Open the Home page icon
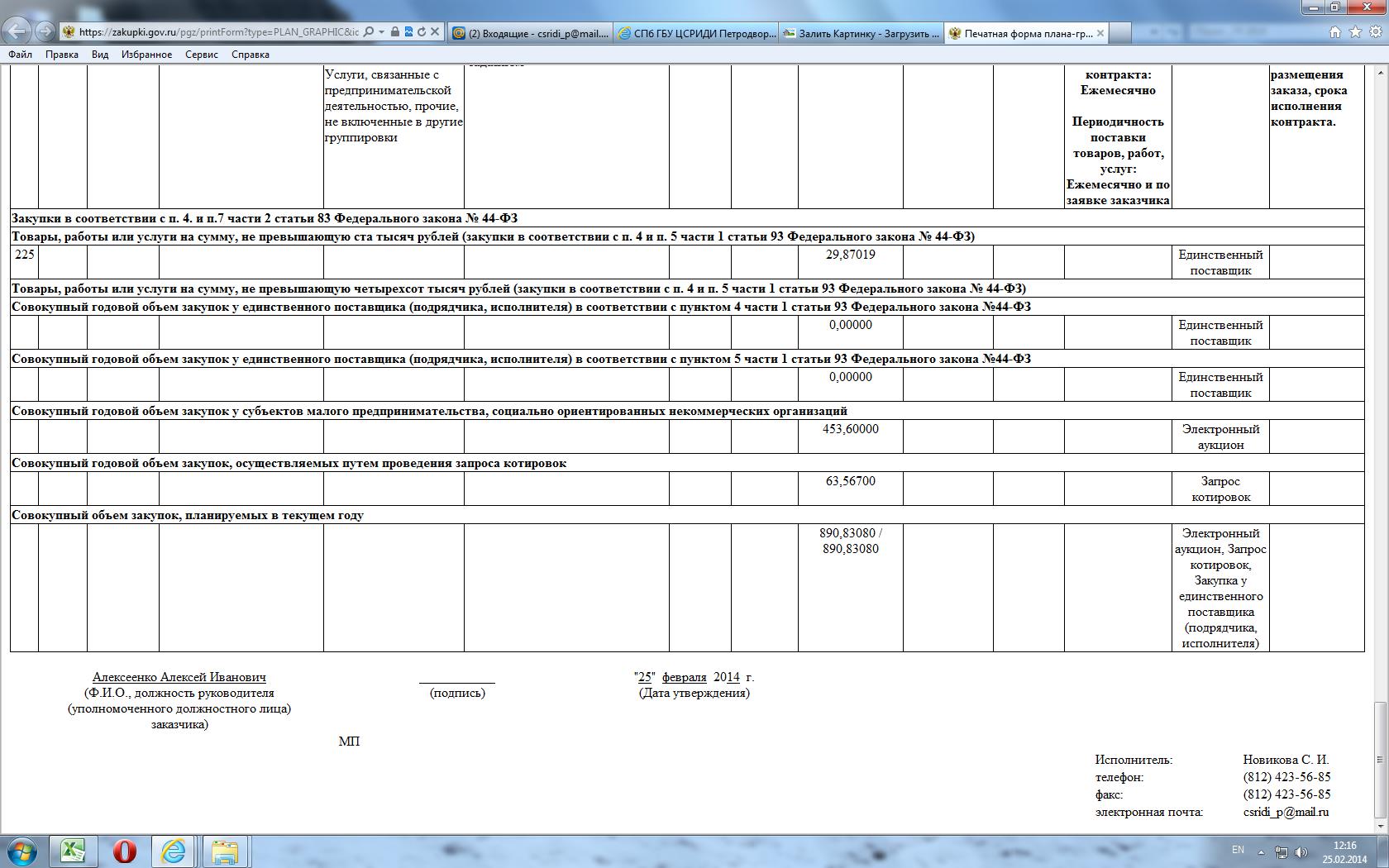This screenshot has width=1389, height=868. coord(1335,32)
